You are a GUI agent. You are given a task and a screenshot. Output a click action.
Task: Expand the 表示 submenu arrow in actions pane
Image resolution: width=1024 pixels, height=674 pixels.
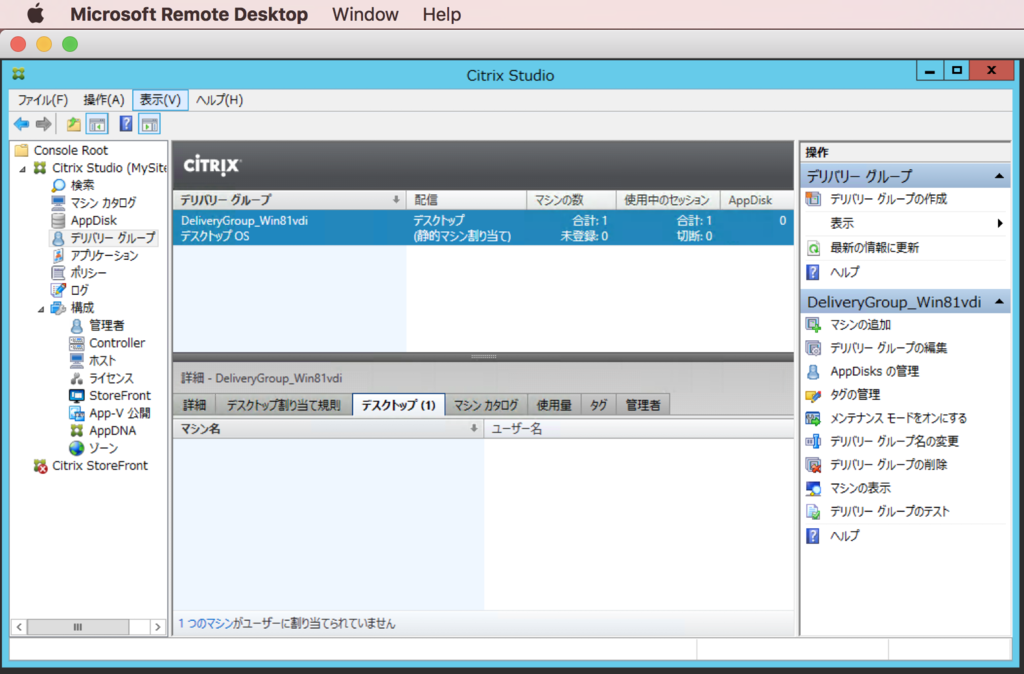(x=1000, y=223)
